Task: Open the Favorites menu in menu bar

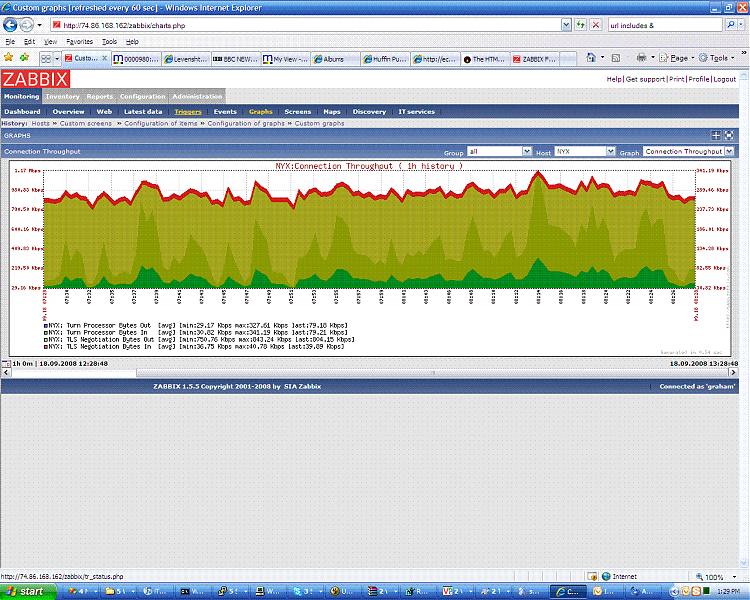Action: coord(79,42)
